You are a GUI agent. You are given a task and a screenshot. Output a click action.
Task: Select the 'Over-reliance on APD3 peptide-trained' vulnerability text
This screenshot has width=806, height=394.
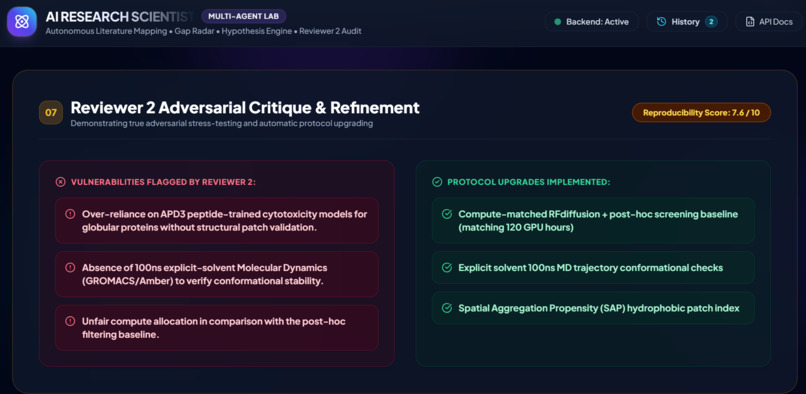pos(225,220)
